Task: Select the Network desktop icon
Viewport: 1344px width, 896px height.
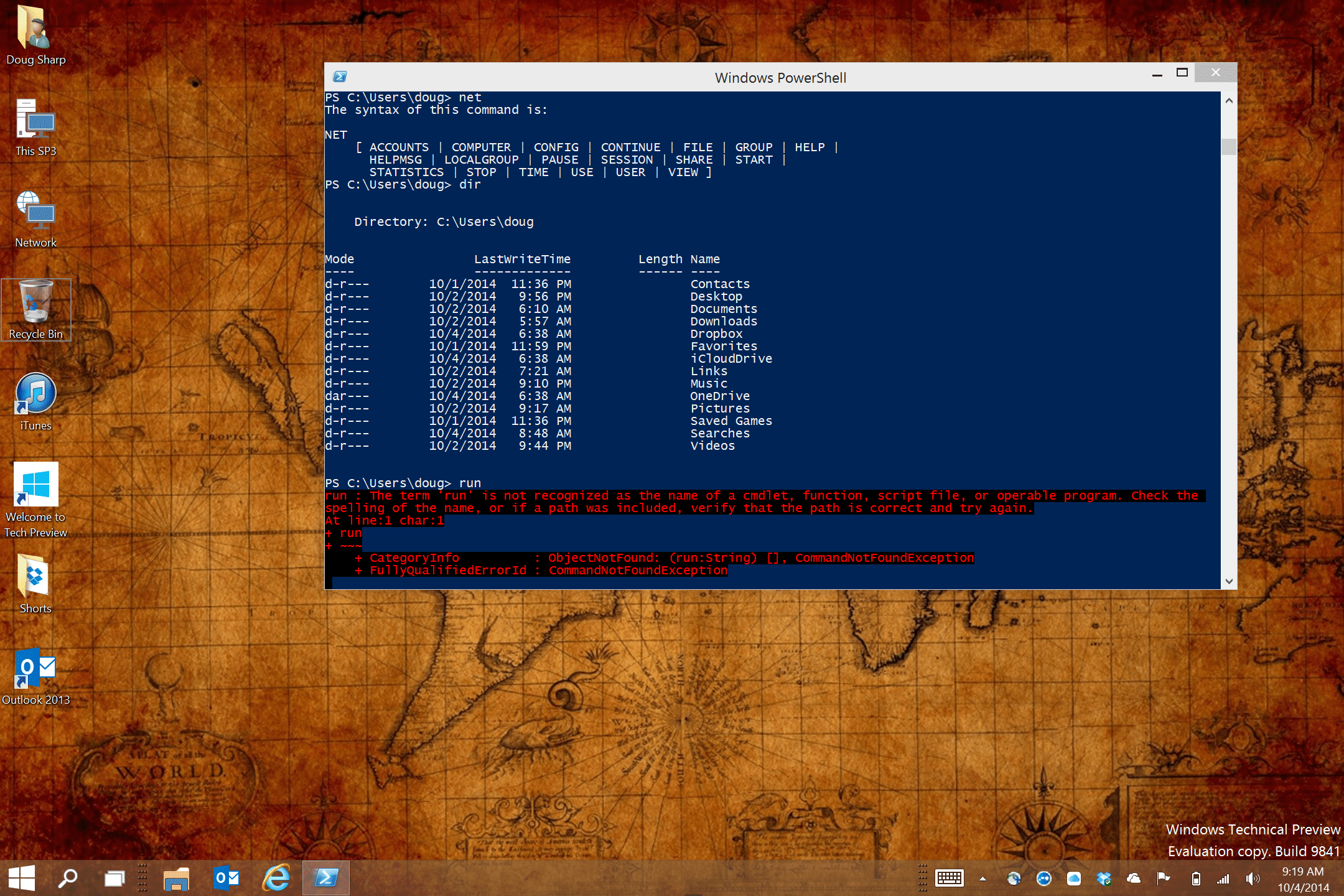Action: [x=35, y=219]
